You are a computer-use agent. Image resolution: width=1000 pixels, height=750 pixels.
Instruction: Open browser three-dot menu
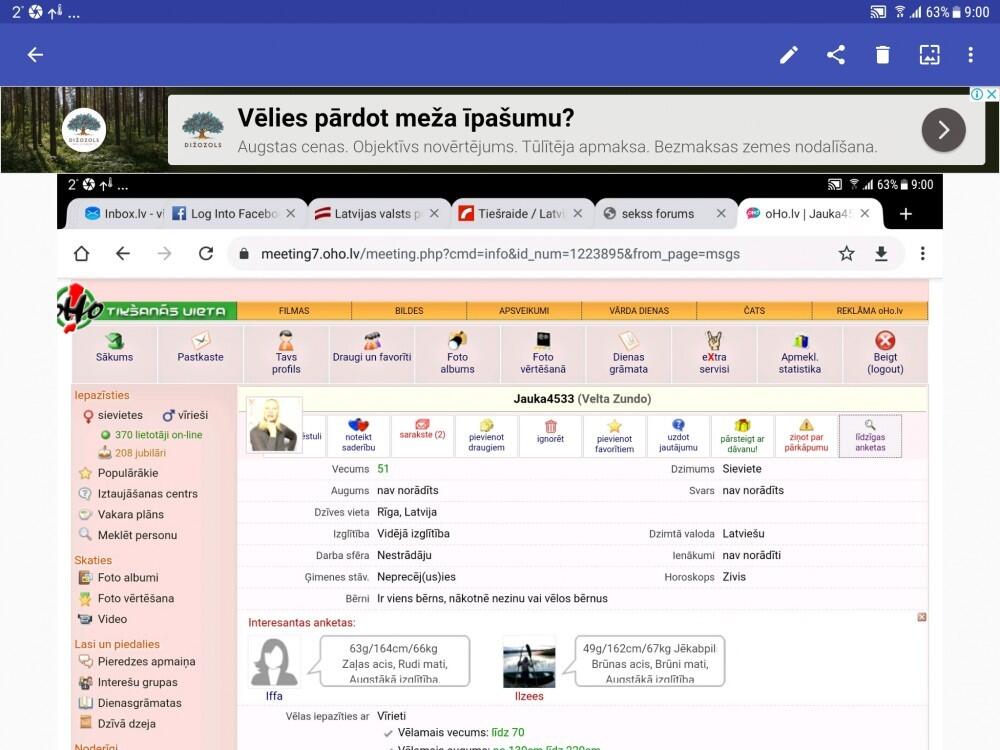click(922, 254)
